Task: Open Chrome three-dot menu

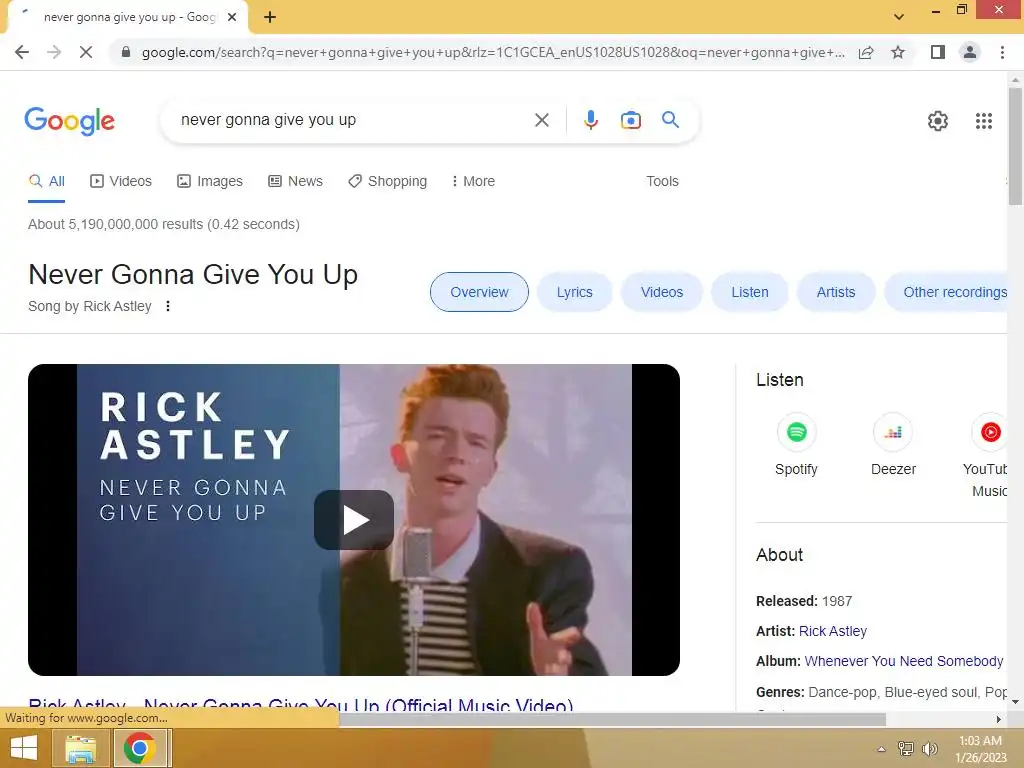Action: 1002,52
